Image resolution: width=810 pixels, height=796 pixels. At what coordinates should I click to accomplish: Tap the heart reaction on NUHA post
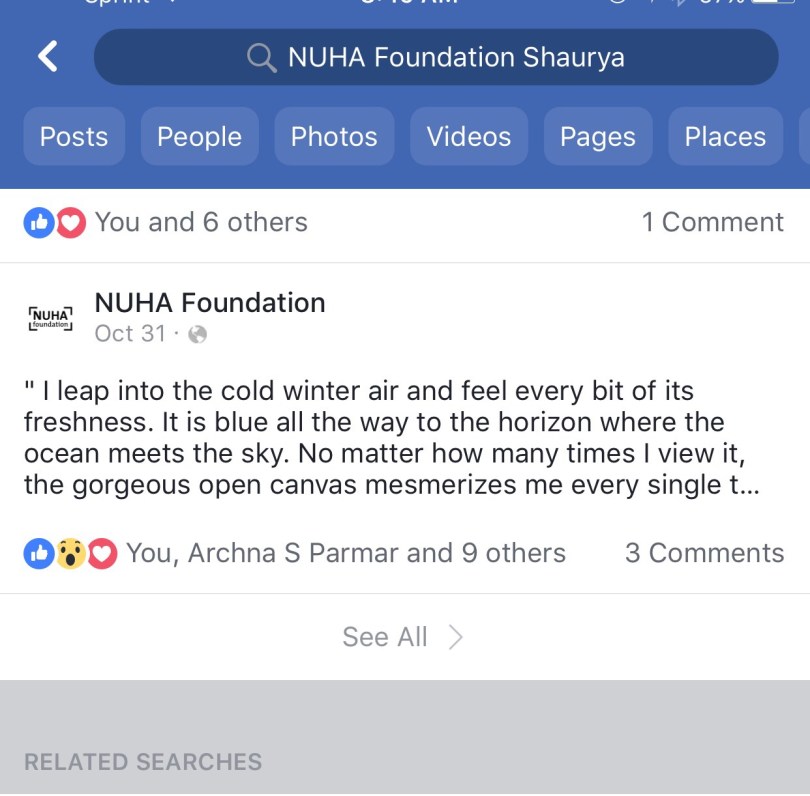[x=102, y=553]
